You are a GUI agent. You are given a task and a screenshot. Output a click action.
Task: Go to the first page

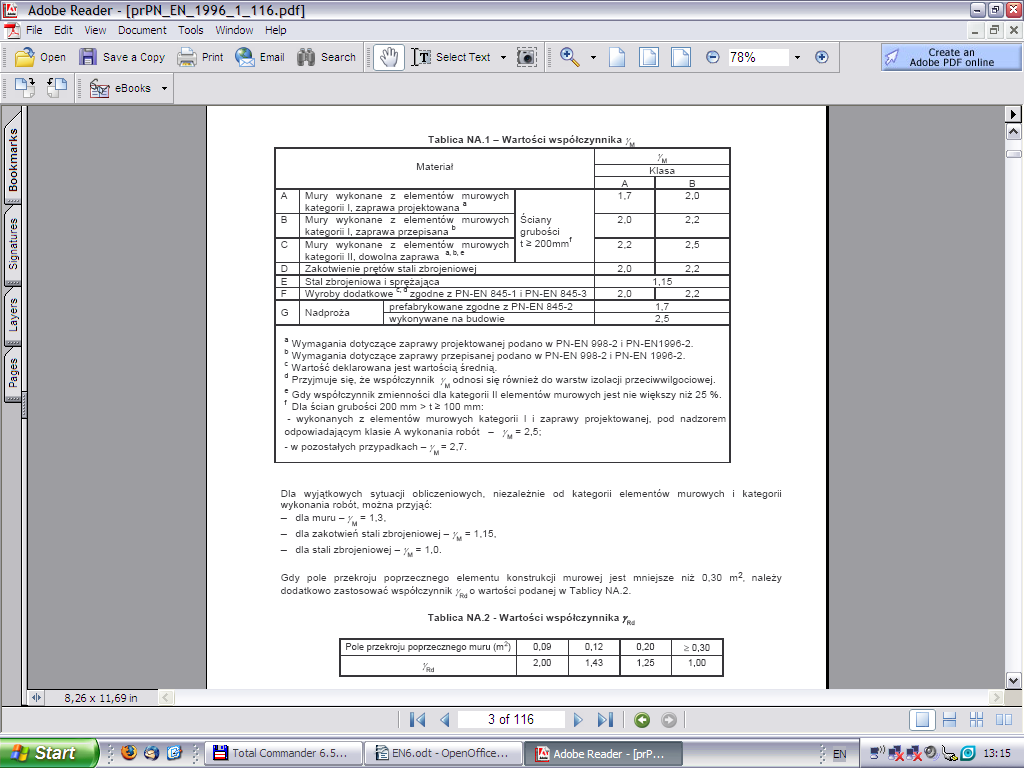(x=417, y=720)
